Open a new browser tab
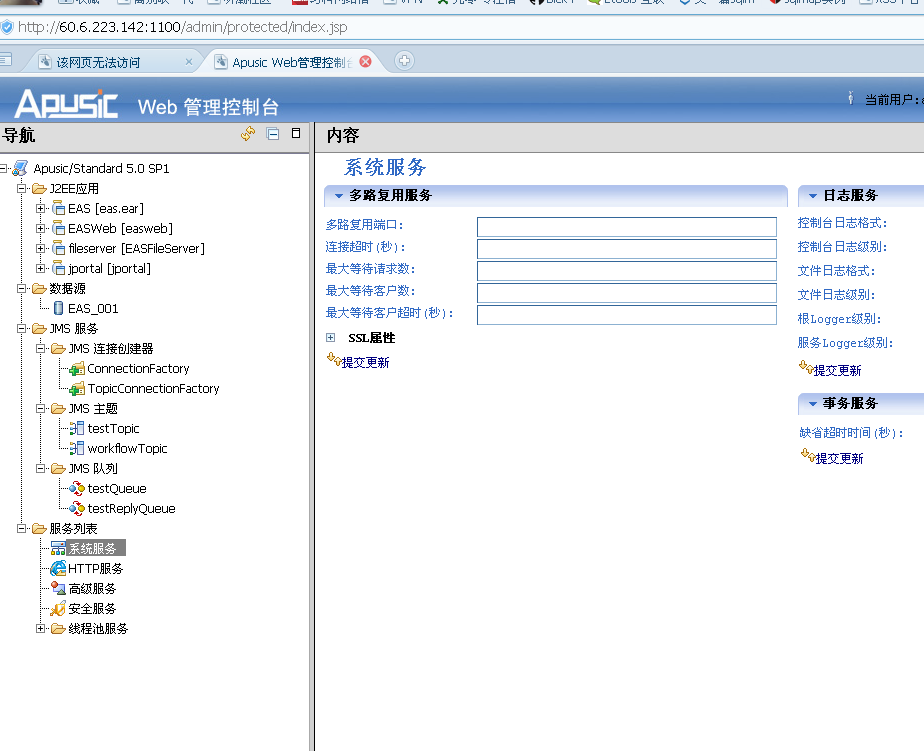The image size is (924, 751). click(404, 61)
